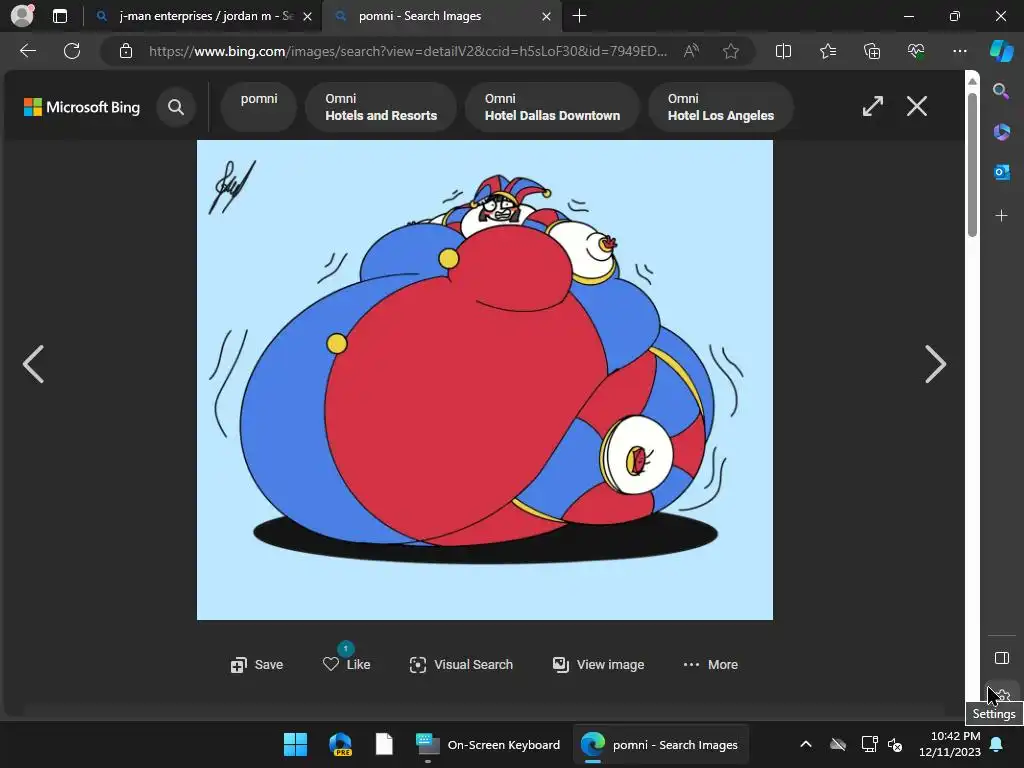Click the Microsoft Bing logo
The width and height of the screenshot is (1024, 768).
(x=82, y=107)
